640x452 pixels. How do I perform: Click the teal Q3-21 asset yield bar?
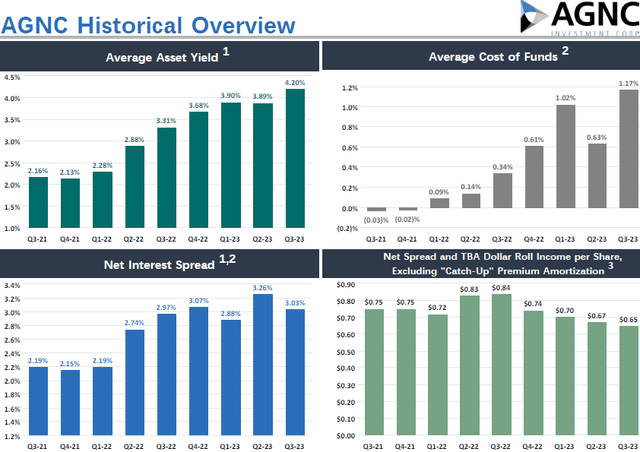tap(38, 203)
